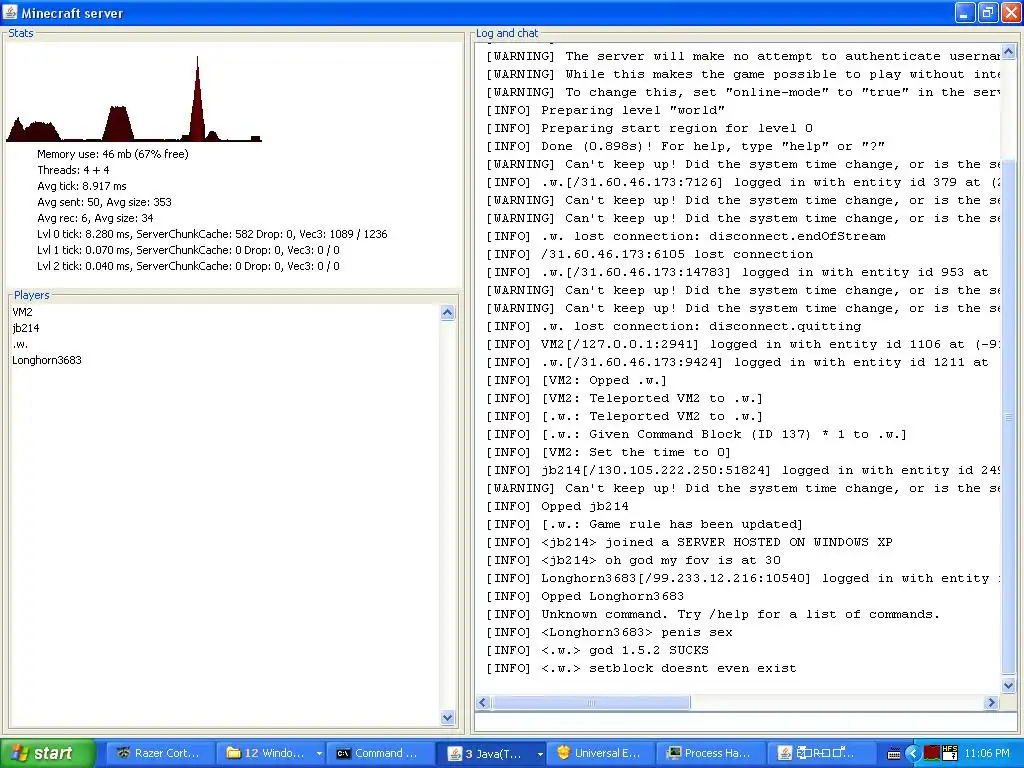Click the 'setblock doesnt even exist' chat line
The width and height of the screenshot is (1024, 768).
click(x=641, y=668)
